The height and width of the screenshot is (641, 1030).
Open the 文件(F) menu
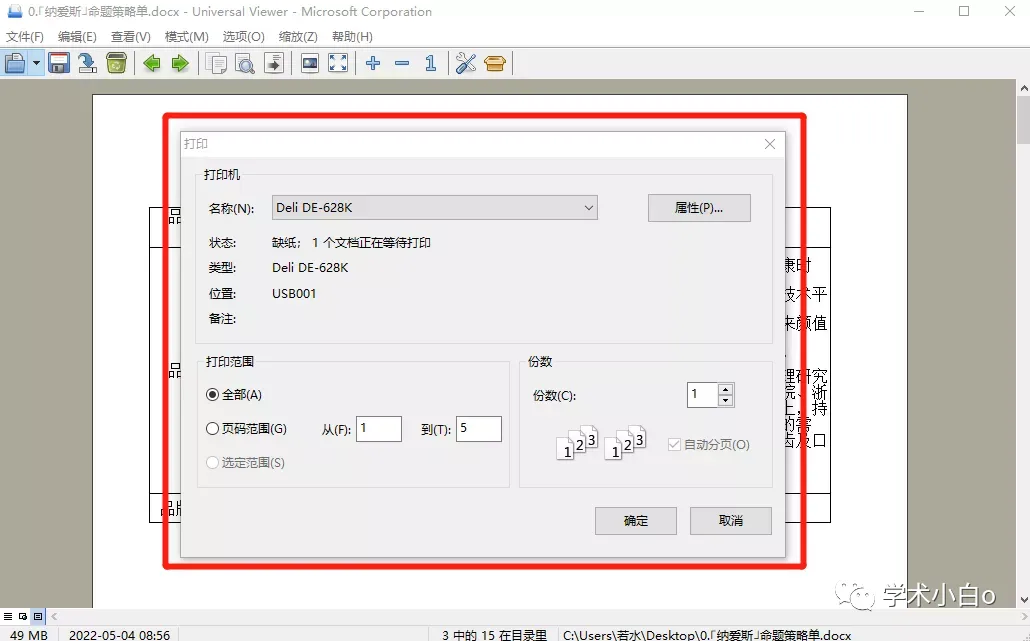[25, 37]
